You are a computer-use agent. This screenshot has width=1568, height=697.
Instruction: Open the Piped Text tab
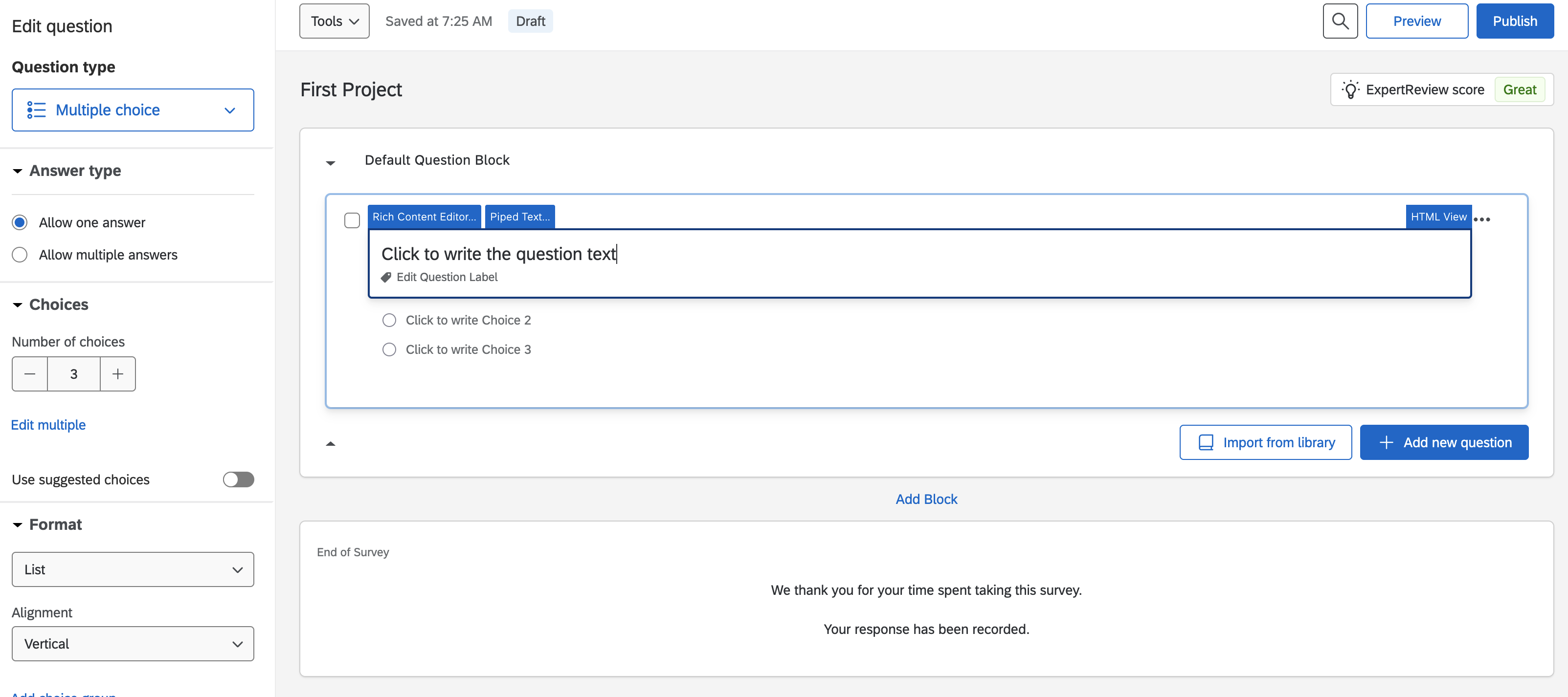[x=519, y=217]
